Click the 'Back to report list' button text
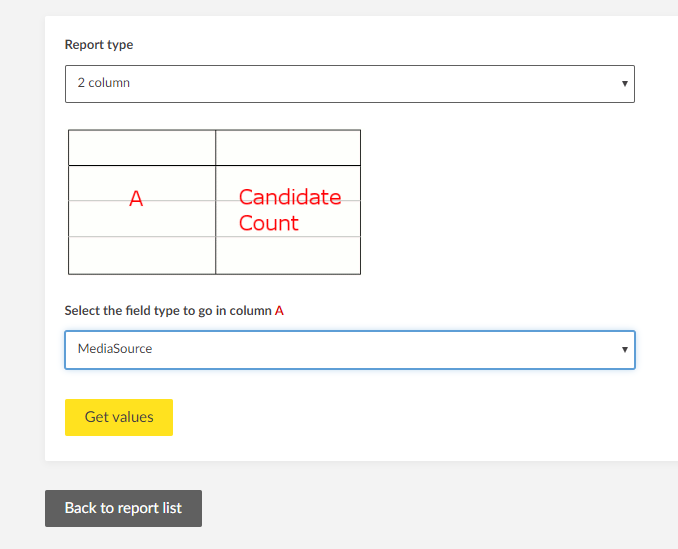This screenshot has width=678, height=549. (123, 508)
